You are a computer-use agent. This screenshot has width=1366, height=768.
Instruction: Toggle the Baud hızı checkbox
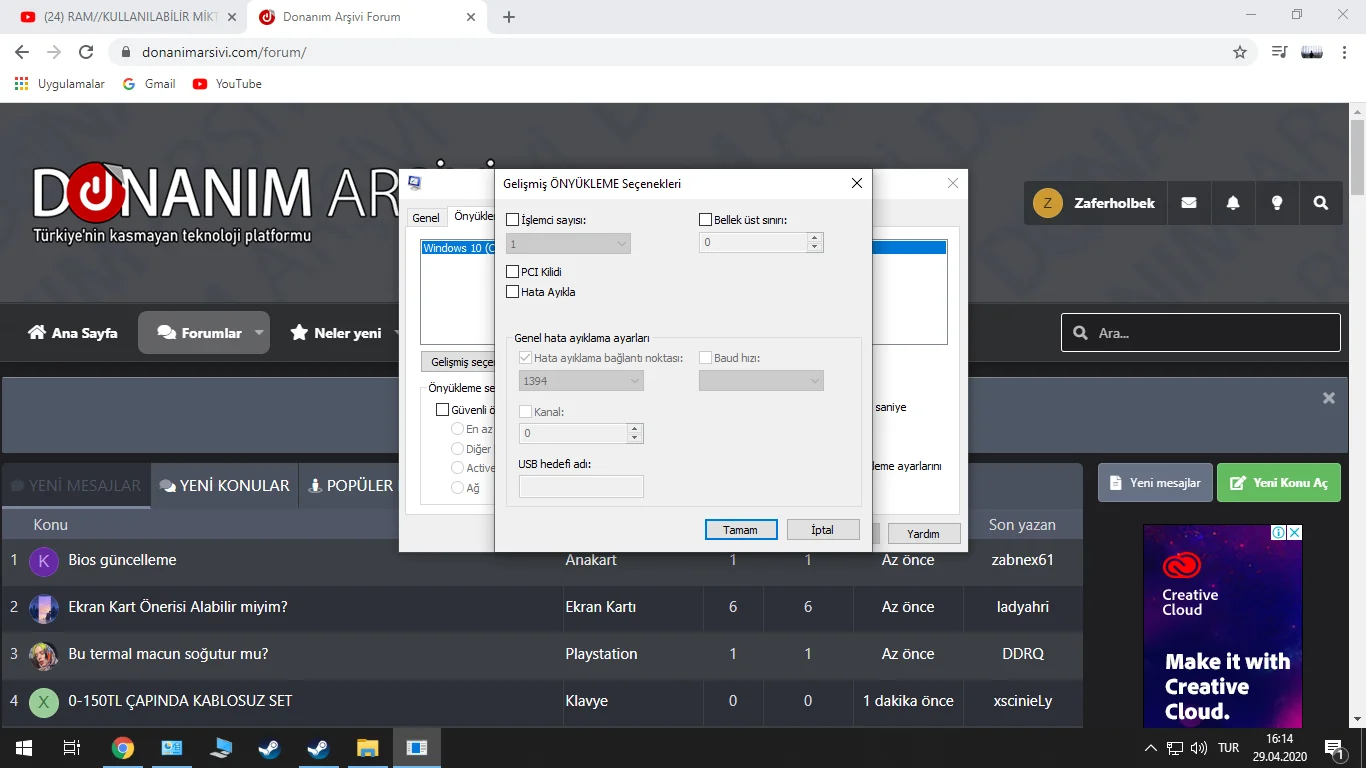(x=705, y=358)
